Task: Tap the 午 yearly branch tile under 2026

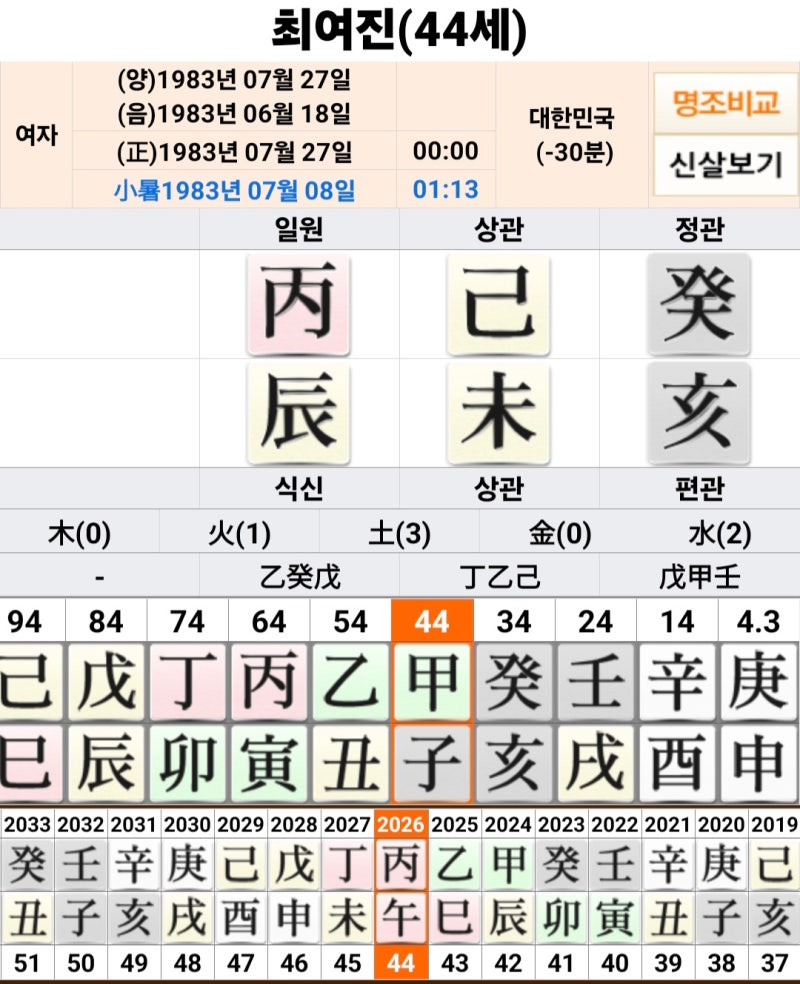Action: (401, 918)
